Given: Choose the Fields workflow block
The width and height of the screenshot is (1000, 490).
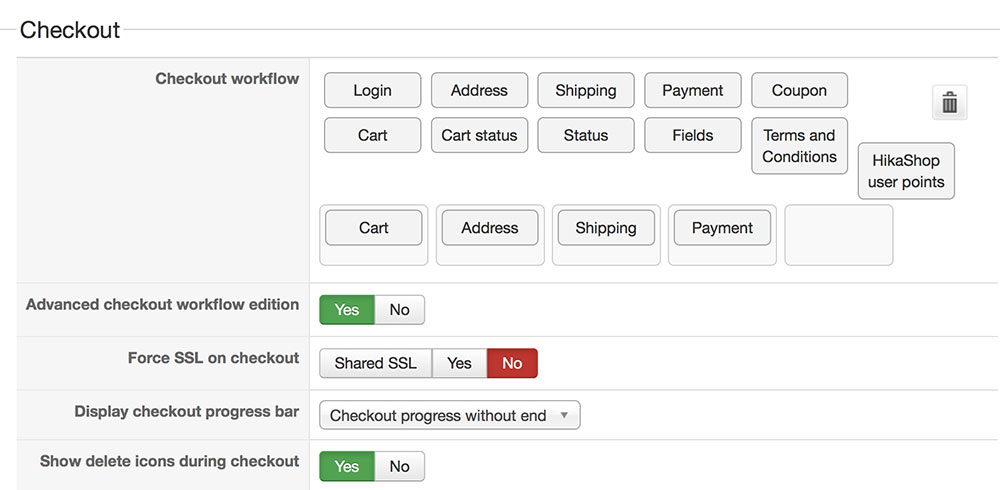Looking at the screenshot, I should click(x=692, y=135).
